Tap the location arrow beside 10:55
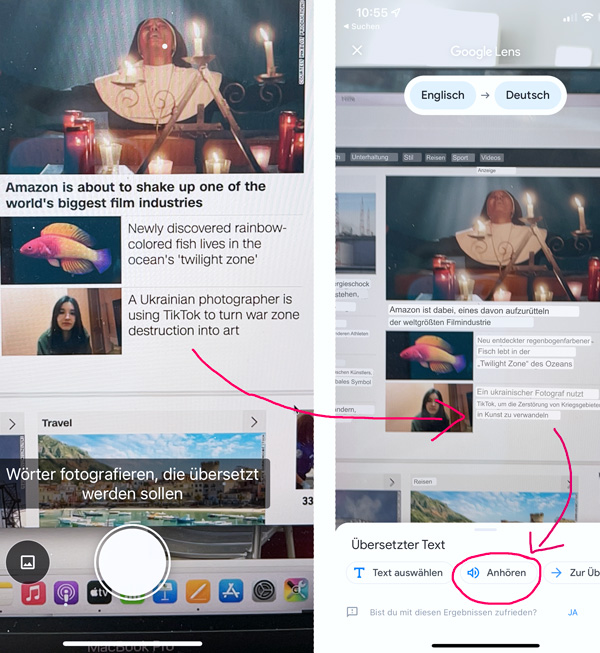 point(396,12)
